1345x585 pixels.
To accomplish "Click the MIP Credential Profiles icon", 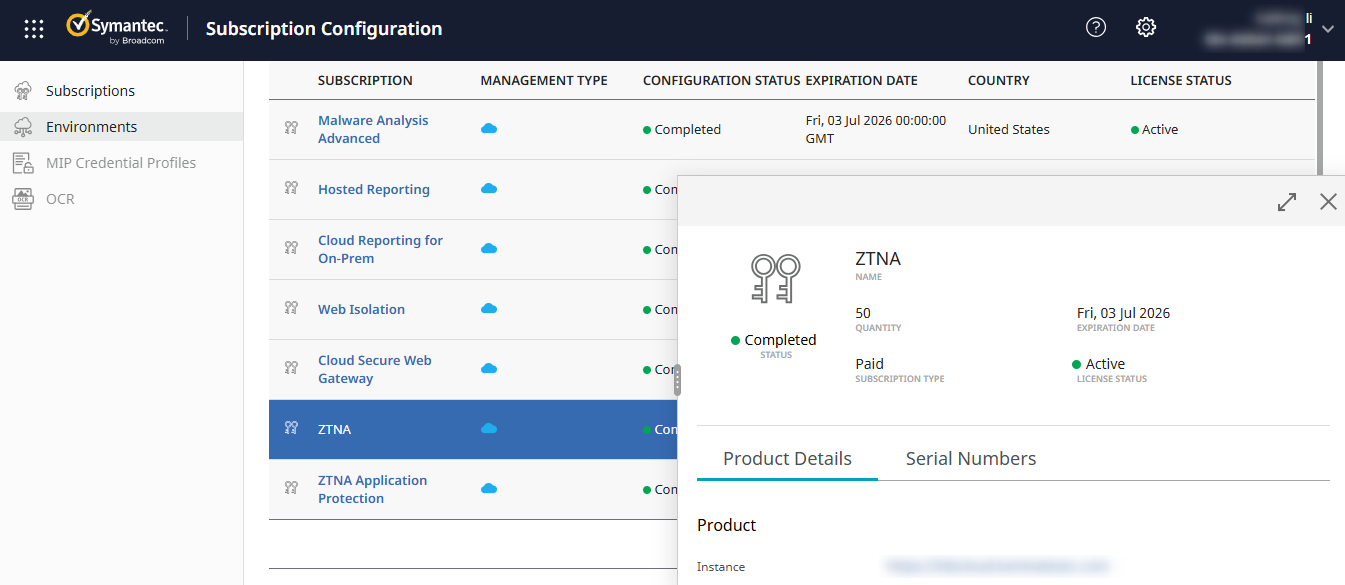I will point(23,163).
